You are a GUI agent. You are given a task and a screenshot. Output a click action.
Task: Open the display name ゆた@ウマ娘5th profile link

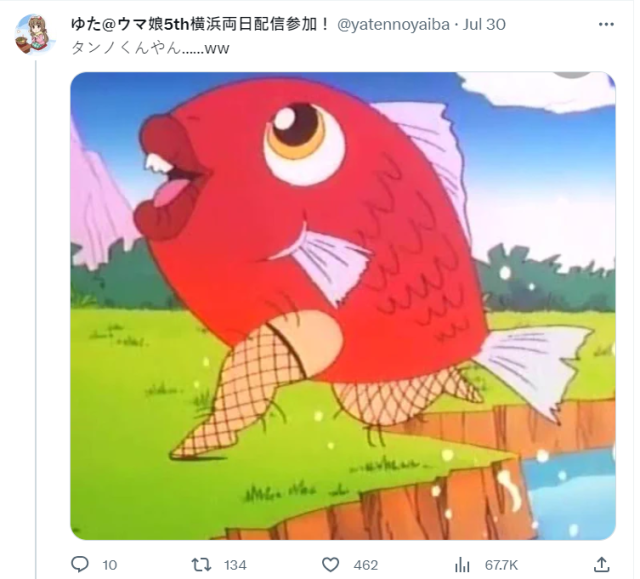tap(200, 24)
